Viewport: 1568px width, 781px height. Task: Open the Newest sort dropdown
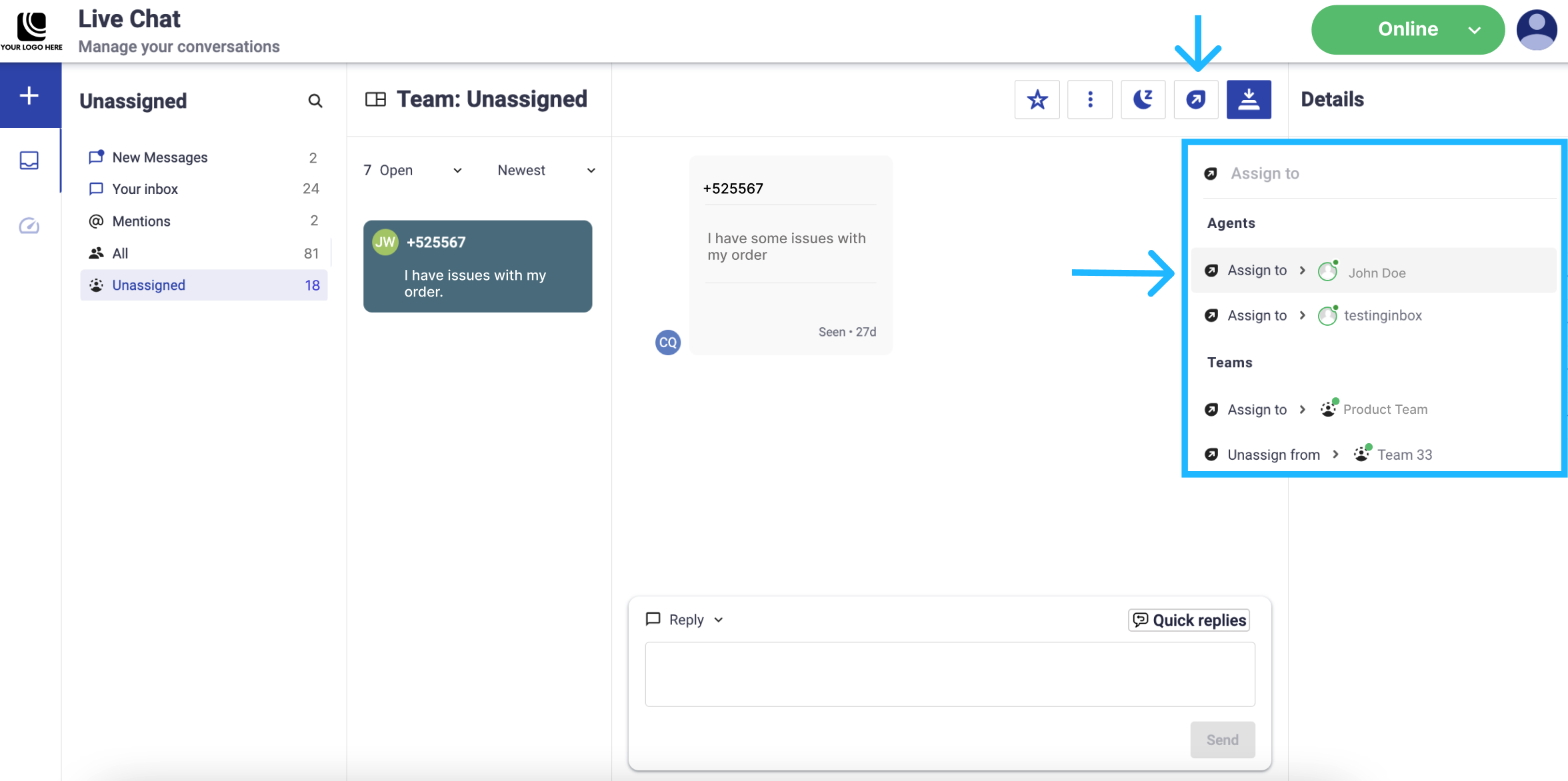tap(545, 171)
